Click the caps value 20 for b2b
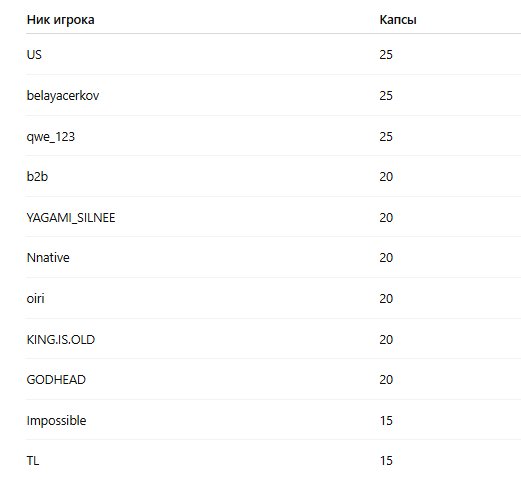Screen dimensions: 521x501 pos(386,177)
